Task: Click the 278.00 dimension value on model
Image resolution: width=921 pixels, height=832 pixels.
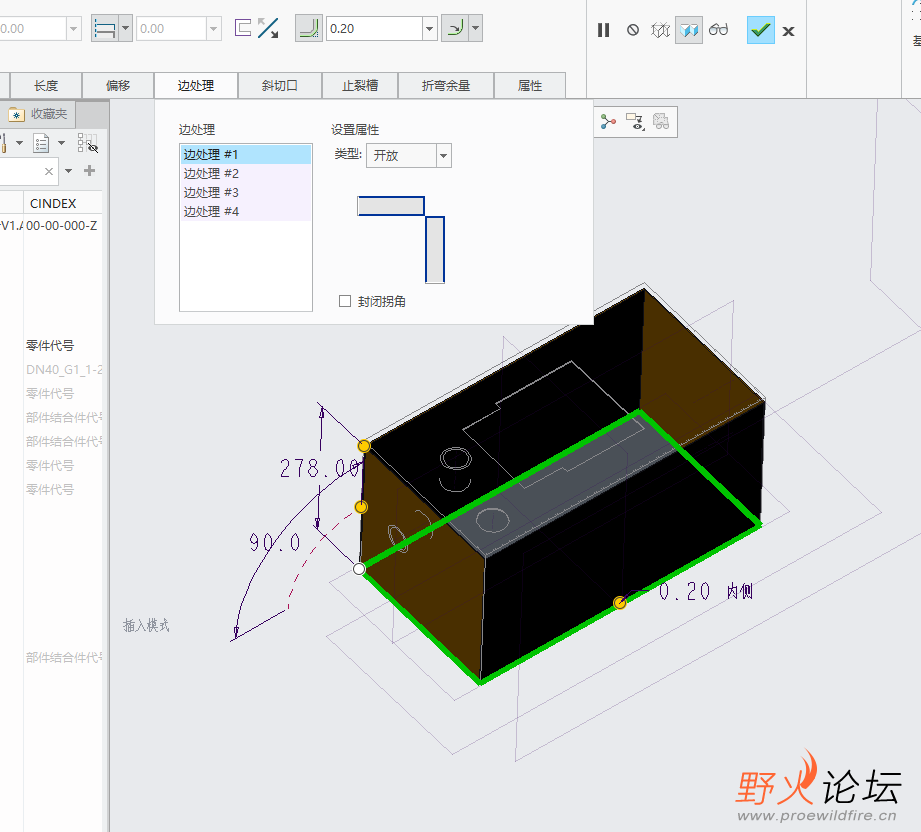Action: [320, 469]
